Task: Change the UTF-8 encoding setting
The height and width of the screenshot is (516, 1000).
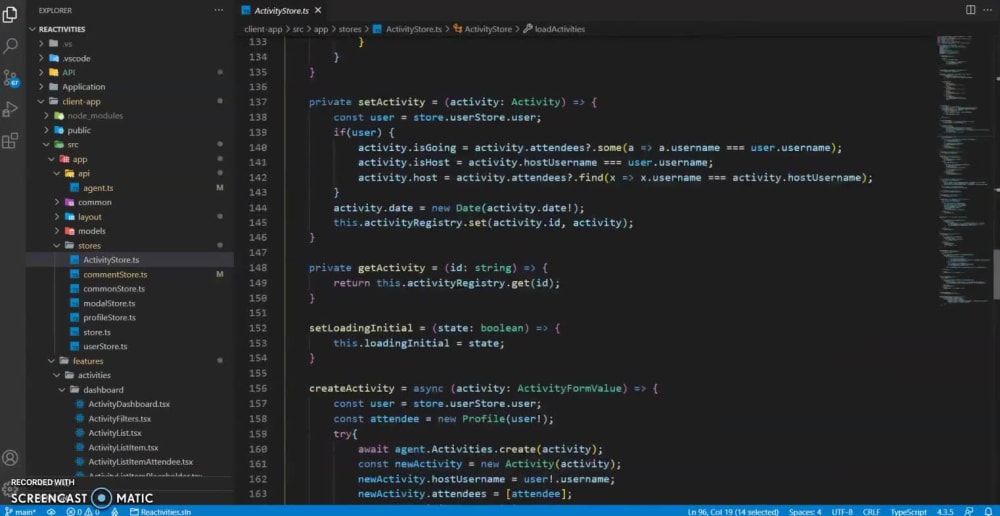Action: point(842,512)
